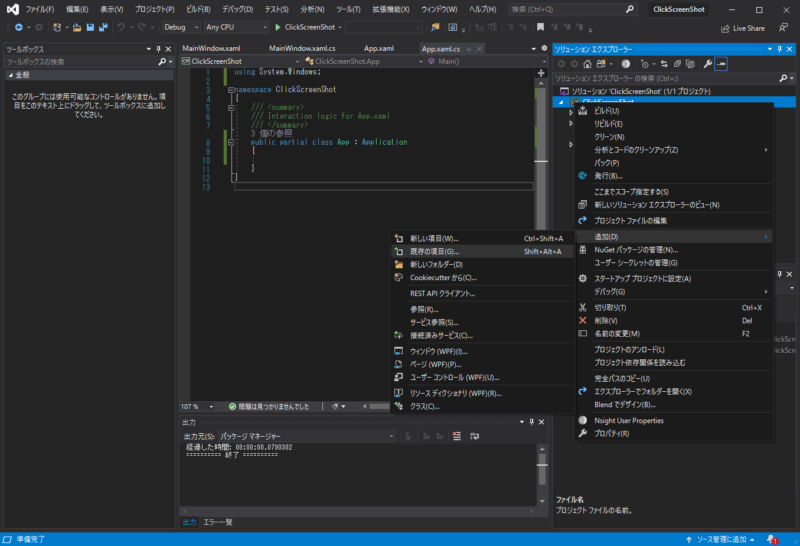Click the ツールボックスの検索 search field
800x546 pixels.
[x=81, y=62]
